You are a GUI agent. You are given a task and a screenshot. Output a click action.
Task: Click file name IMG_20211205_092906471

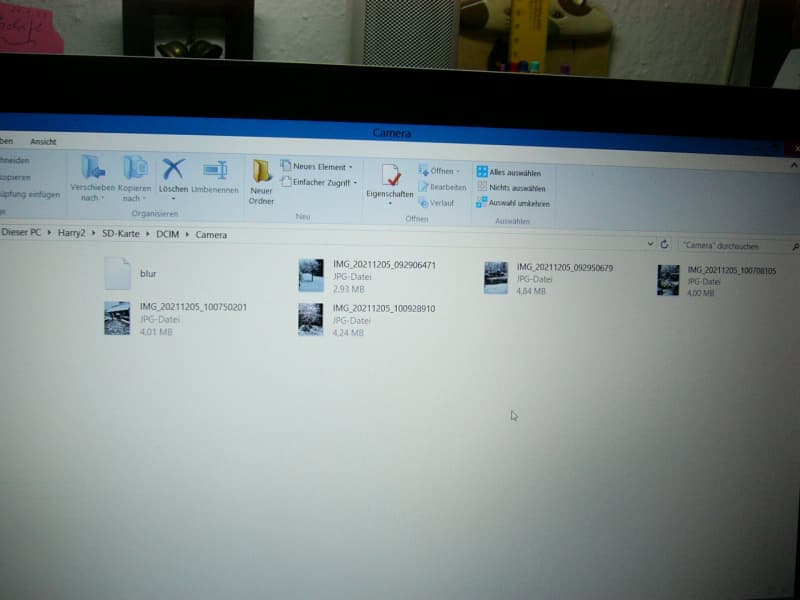pos(384,264)
